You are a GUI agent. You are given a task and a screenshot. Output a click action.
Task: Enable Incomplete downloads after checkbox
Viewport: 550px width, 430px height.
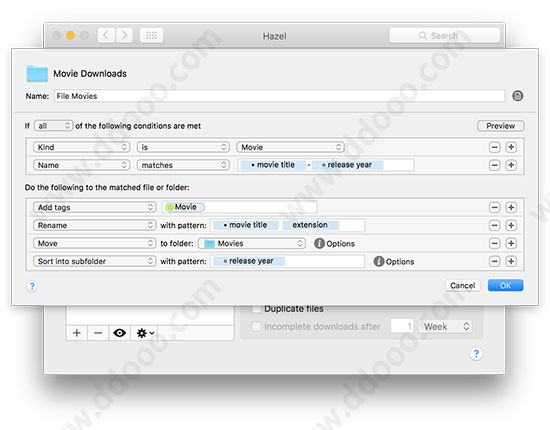click(256, 327)
